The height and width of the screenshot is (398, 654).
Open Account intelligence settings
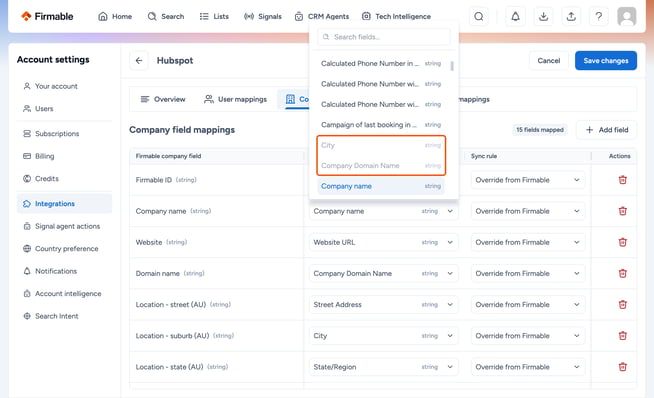click(x=65, y=294)
